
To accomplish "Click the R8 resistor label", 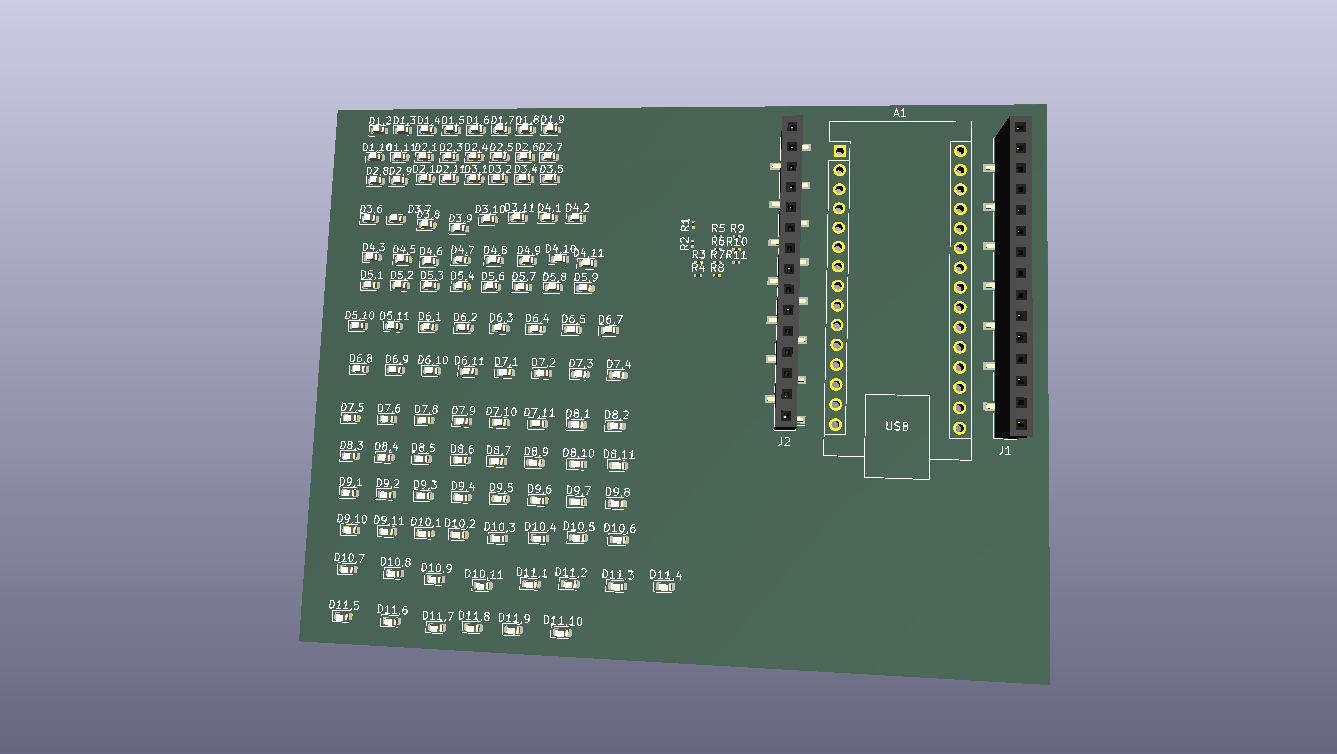I will 717,267.
